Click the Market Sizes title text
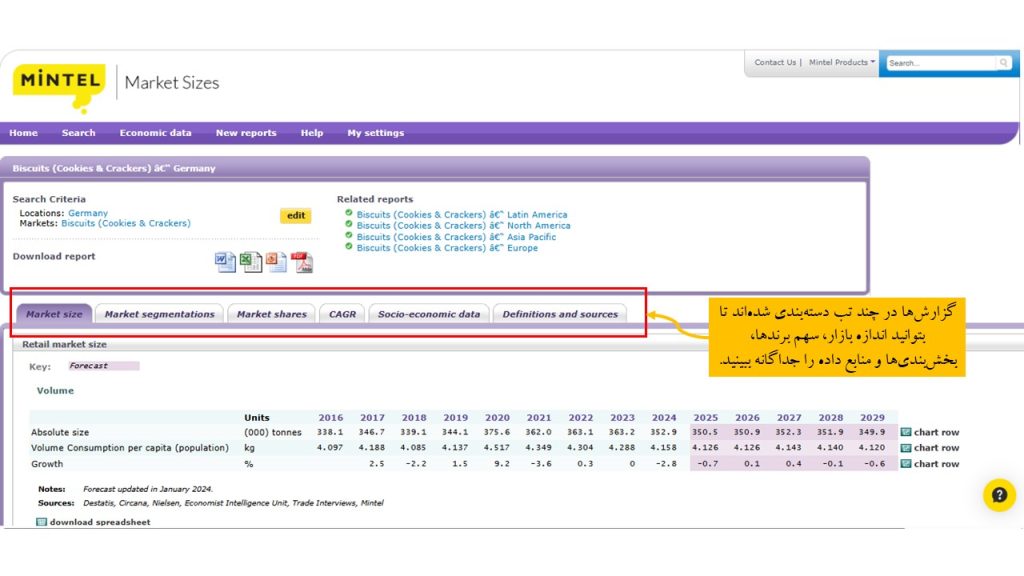Image resolution: width=1024 pixels, height=576 pixels. pos(172,83)
